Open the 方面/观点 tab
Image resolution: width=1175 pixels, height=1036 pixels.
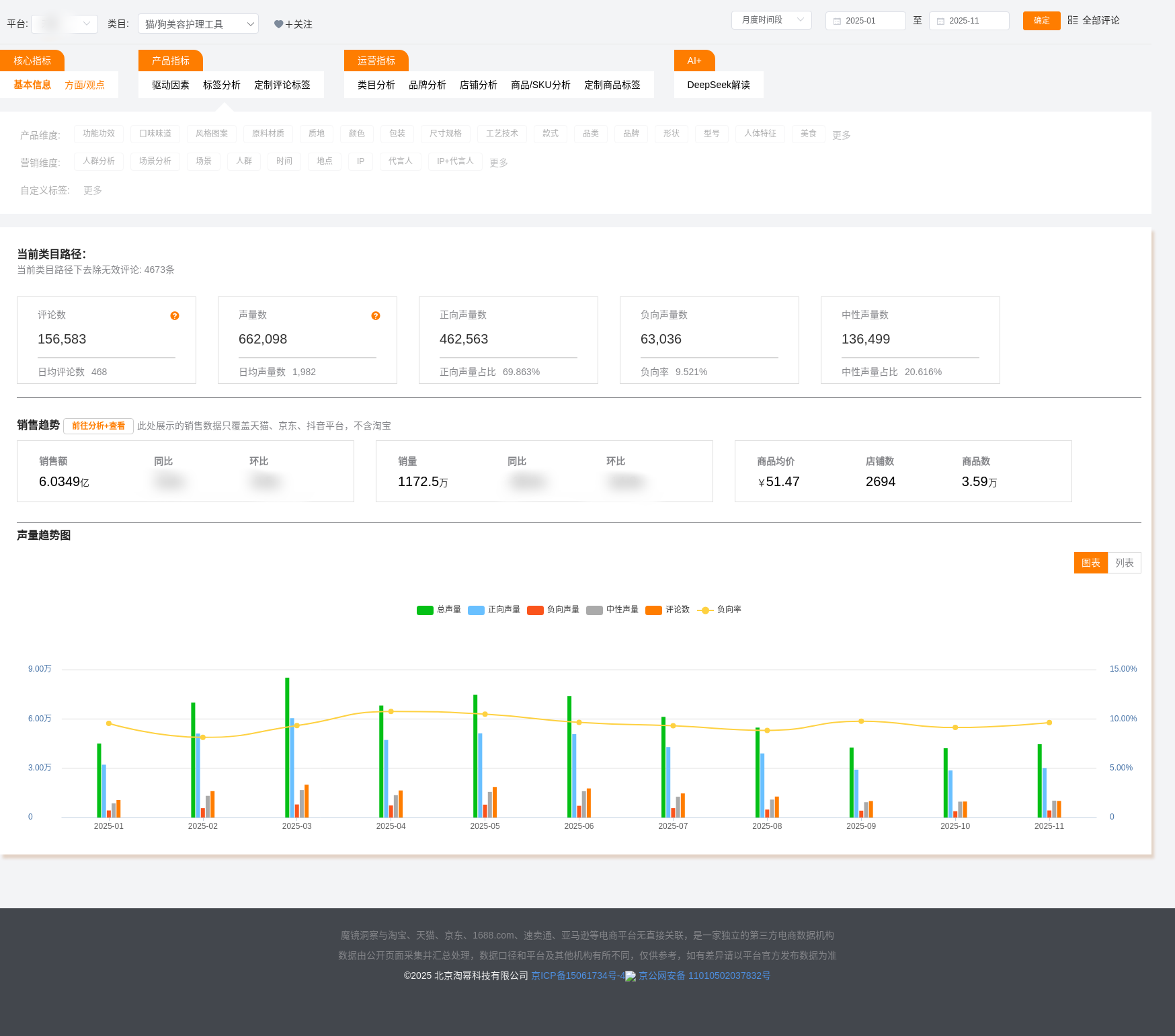[x=85, y=85]
